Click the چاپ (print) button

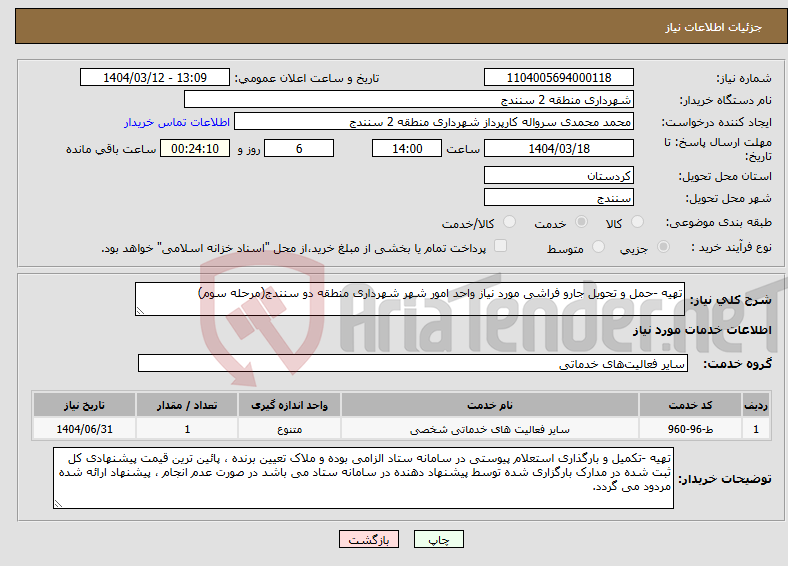pyautogui.click(x=438, y=539)
